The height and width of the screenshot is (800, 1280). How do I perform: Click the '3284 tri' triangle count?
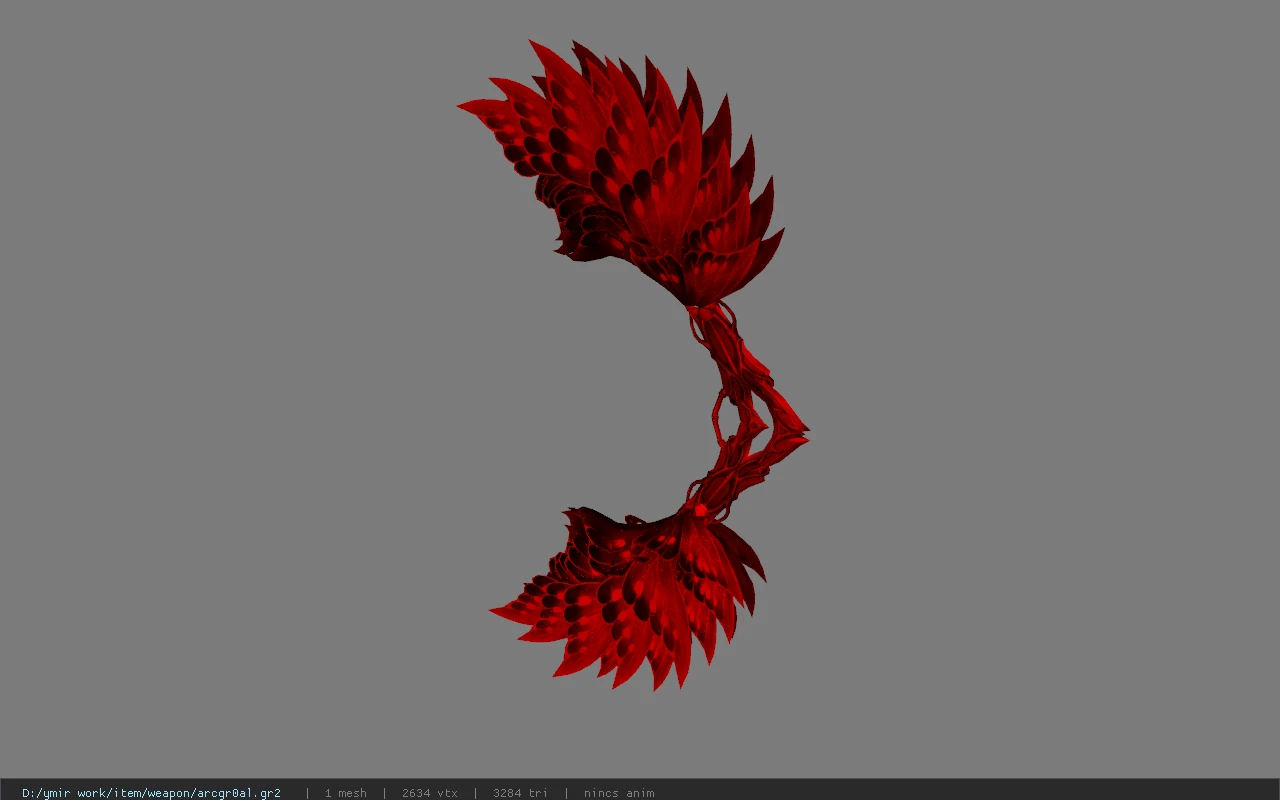point(520,793)
